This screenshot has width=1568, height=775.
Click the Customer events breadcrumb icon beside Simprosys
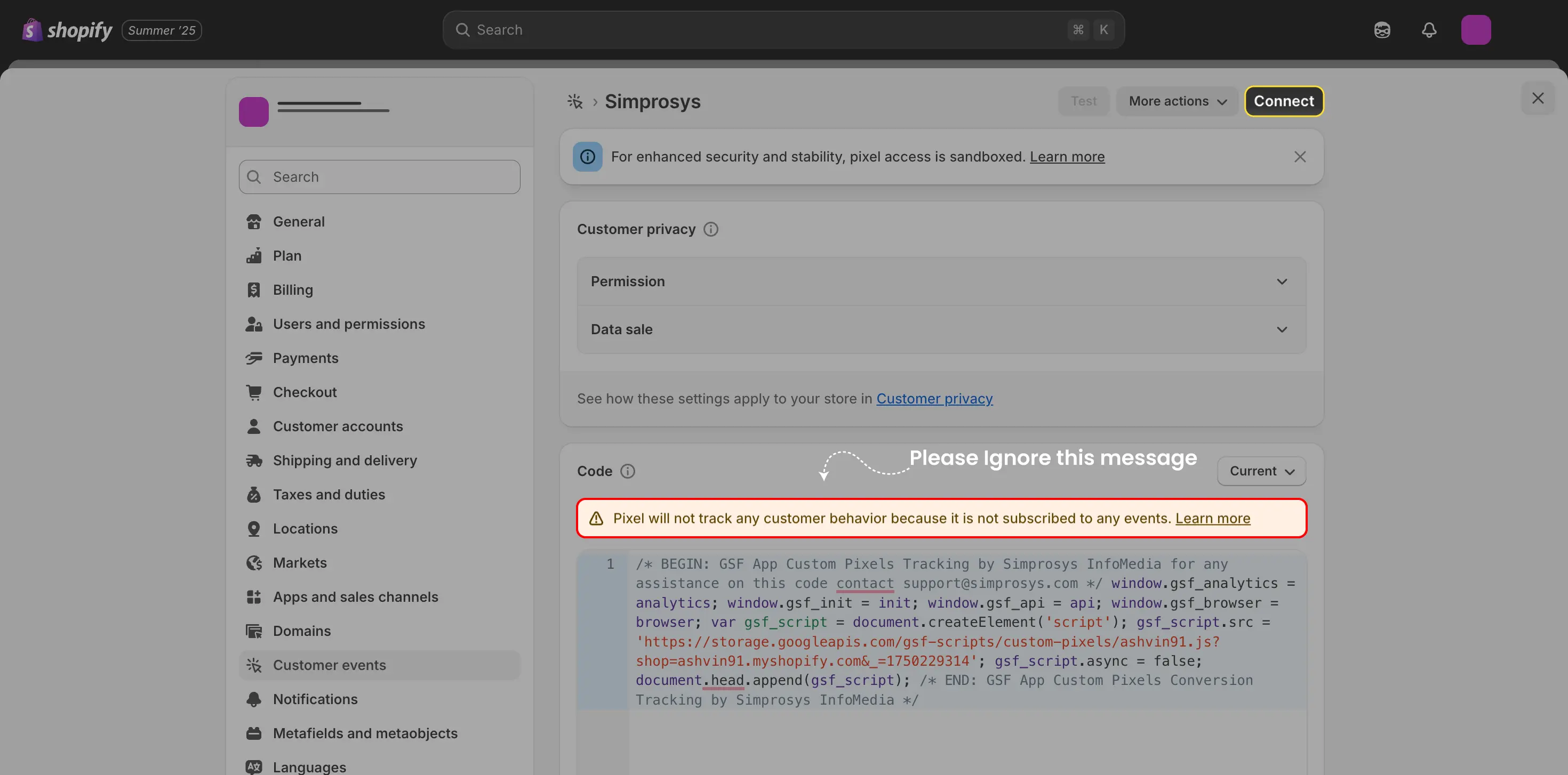574,101
